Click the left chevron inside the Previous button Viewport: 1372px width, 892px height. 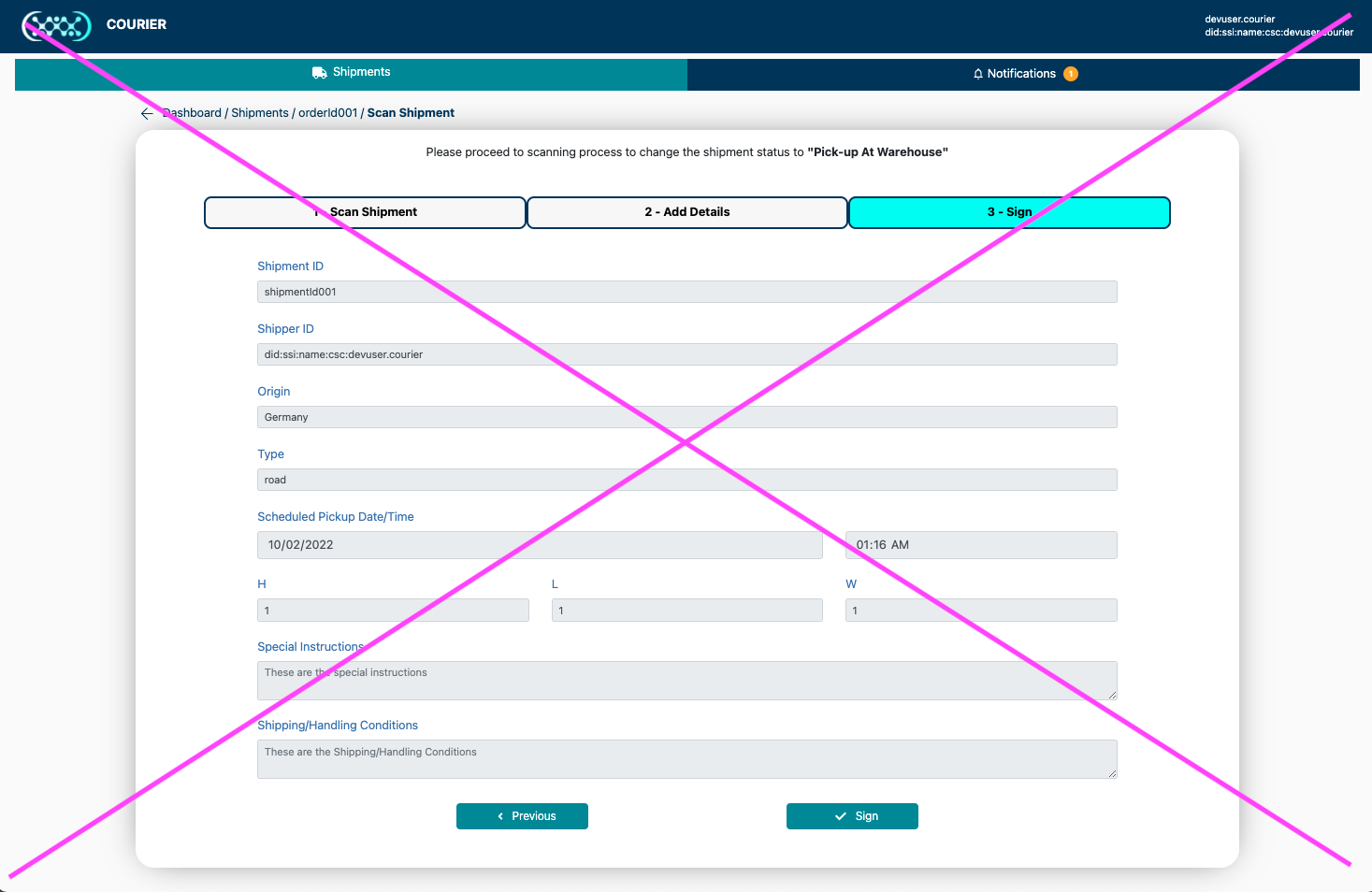(x=500, y=815)
